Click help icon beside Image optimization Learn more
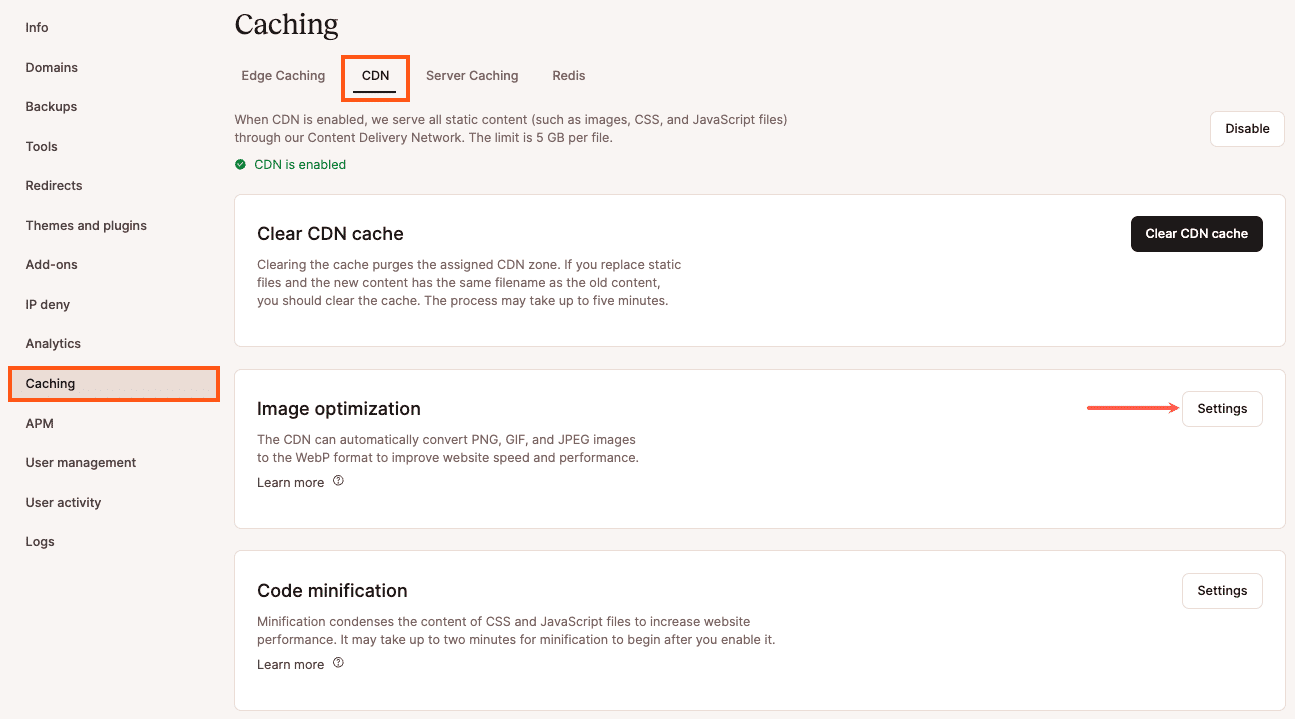The image size is (1295, 719). coord(338,481)
